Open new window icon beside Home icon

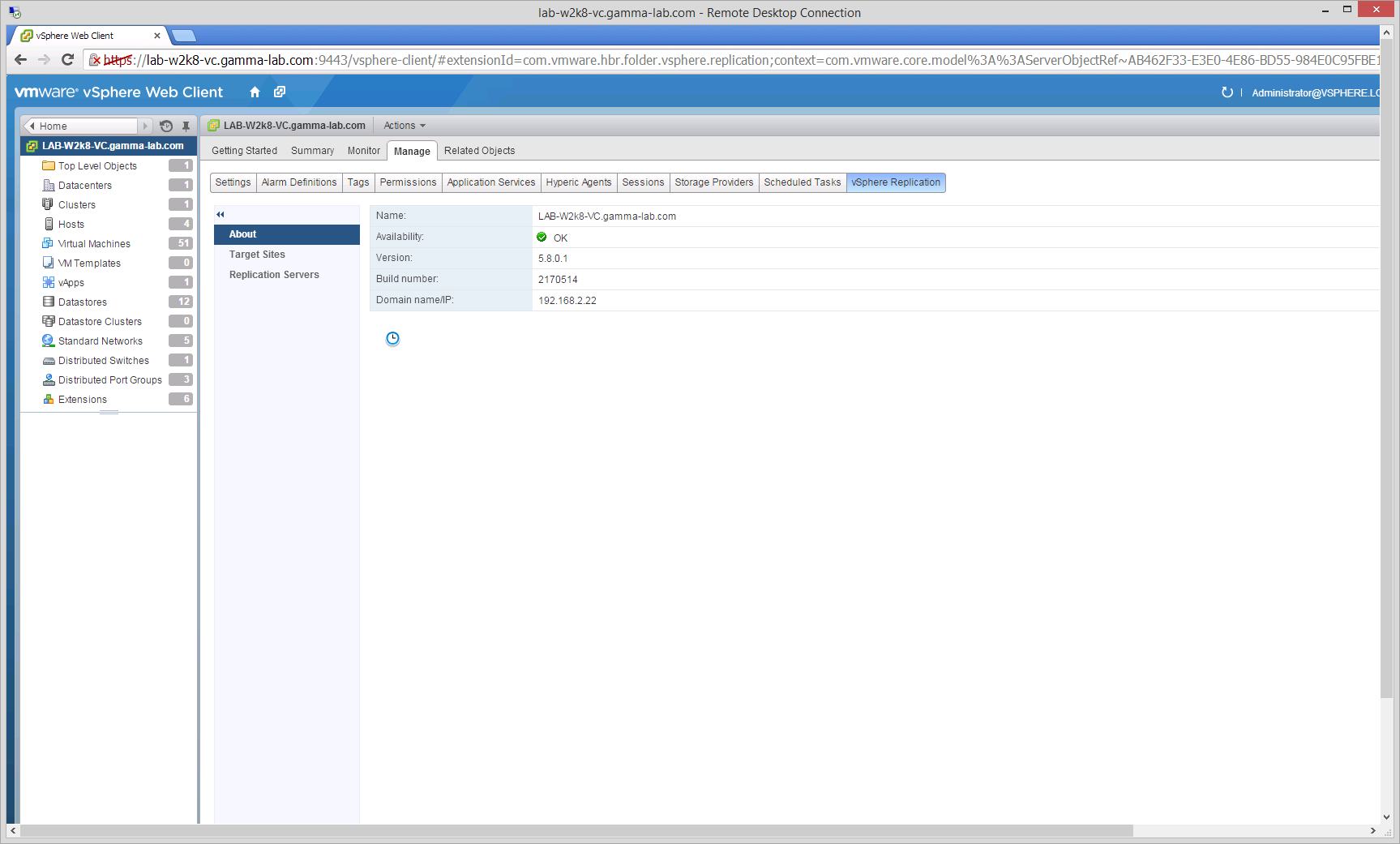(x=280, y=92)
